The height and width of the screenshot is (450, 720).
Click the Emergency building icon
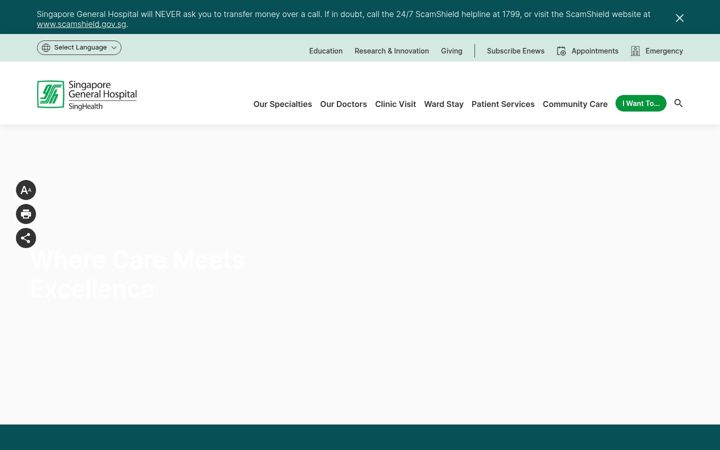point(635,51)
